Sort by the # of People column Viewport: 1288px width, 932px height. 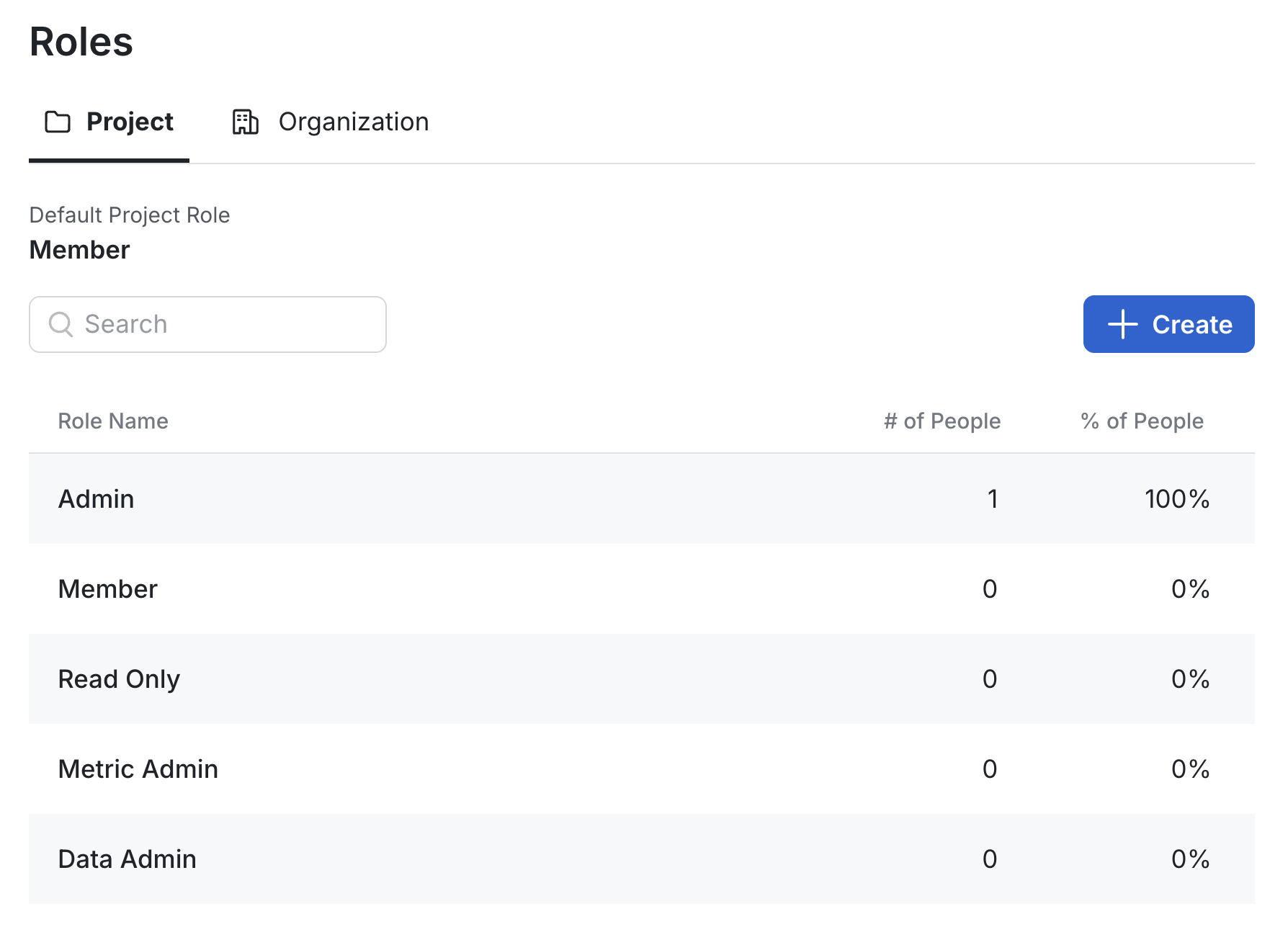tap(942, 421)
